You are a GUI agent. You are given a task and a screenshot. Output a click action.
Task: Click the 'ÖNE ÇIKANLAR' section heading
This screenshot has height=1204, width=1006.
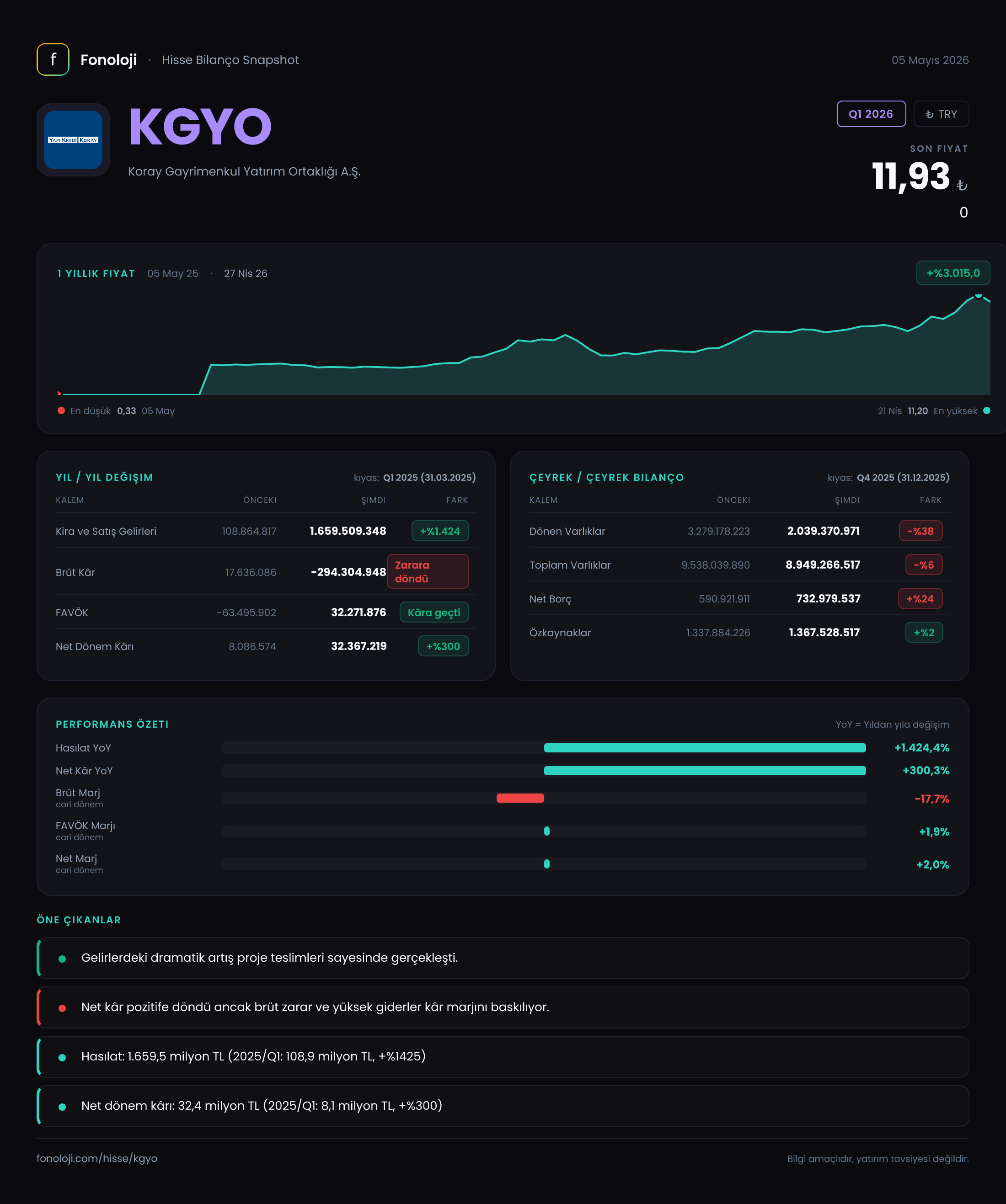[79, 920]
